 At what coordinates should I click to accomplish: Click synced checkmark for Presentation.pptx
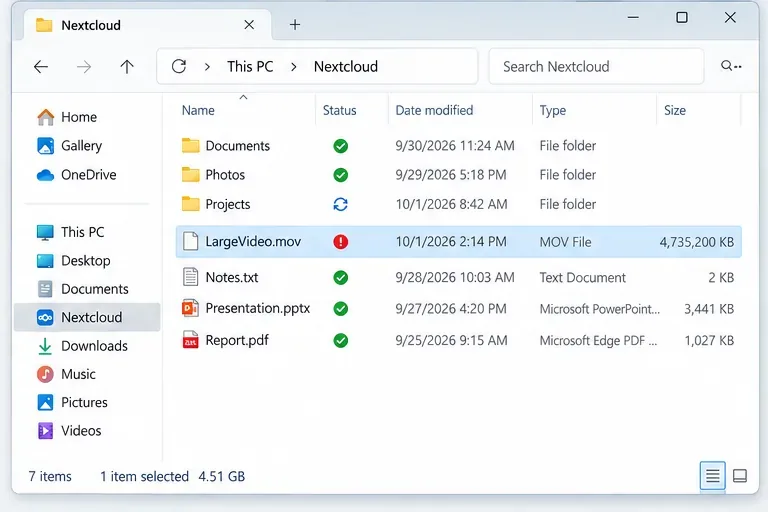pos(340,309)
